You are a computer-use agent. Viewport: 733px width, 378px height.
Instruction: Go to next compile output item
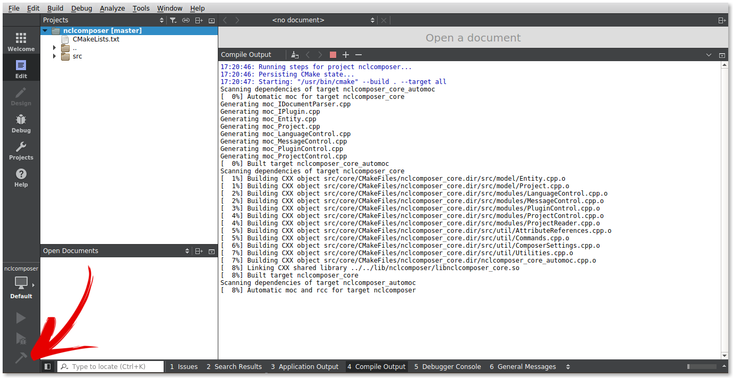click(320, 55)
